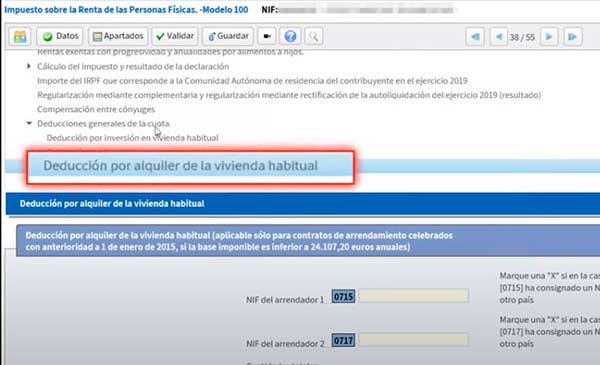Go to the first page arrow
Screen dimensions: 600x365
pos(475,37)
